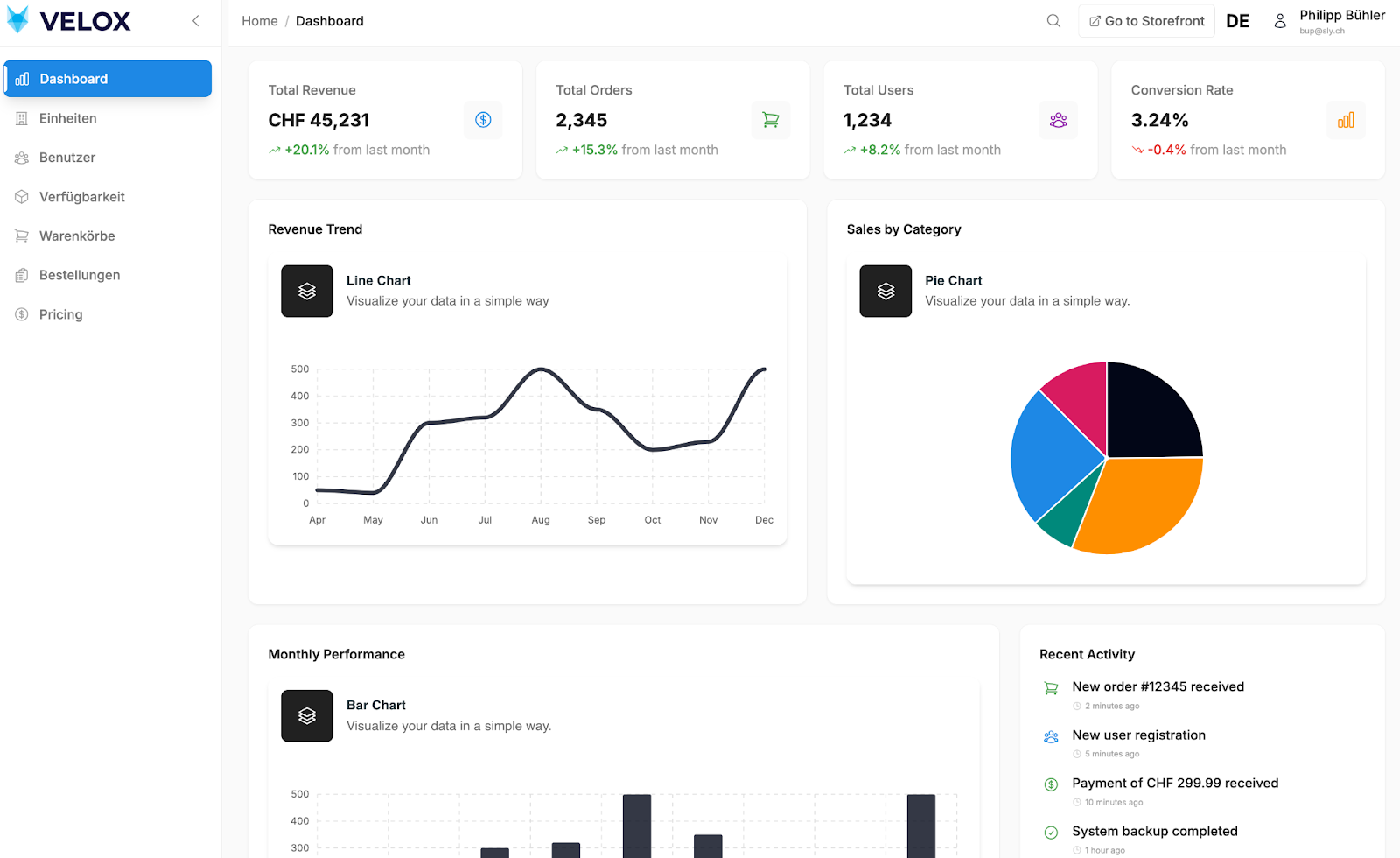Click the 10 minutes ago timestamp
This screenshot has width=1400, height=858.
(x=1114, y=802)
